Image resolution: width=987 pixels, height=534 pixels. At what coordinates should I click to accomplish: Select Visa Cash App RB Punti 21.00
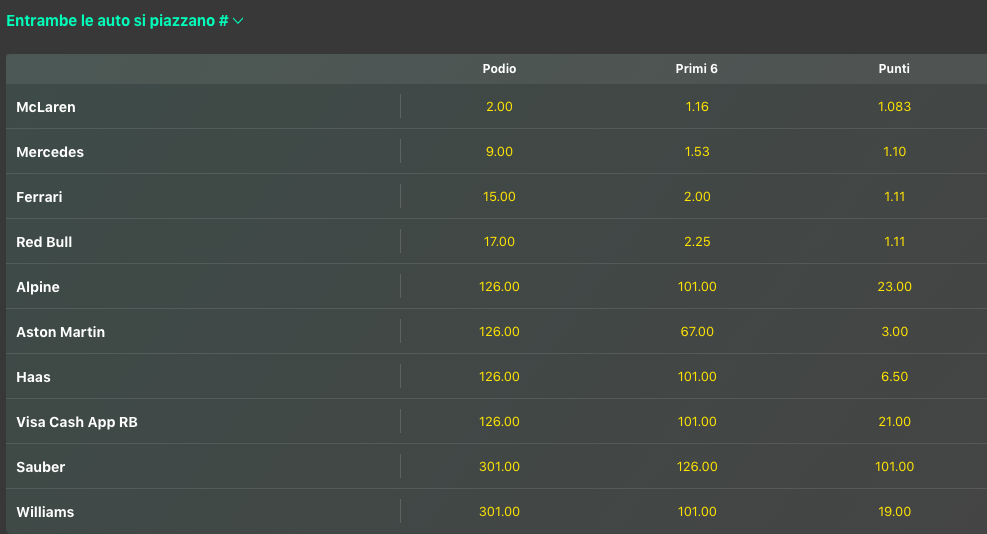pyautogui.click(x=894, y=422)
